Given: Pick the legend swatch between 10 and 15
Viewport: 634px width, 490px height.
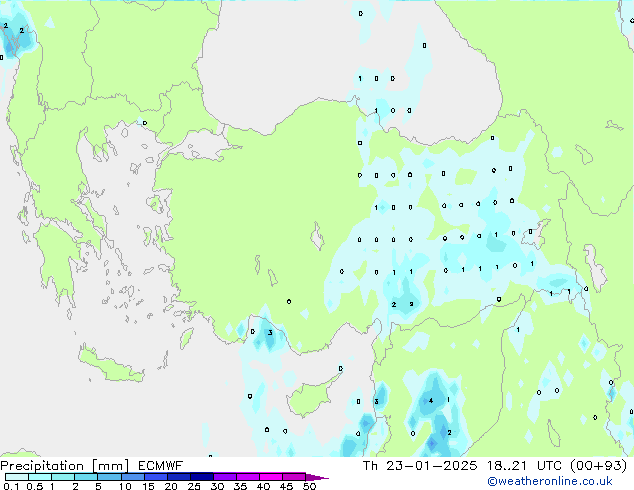Looking at the screenshot, I should point(132,477).
